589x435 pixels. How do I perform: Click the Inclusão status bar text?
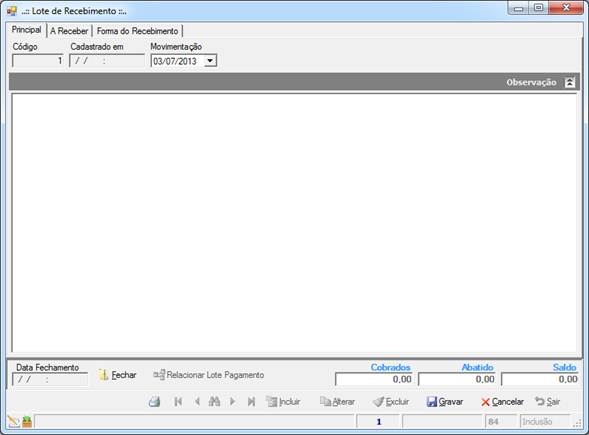point(537,421)
